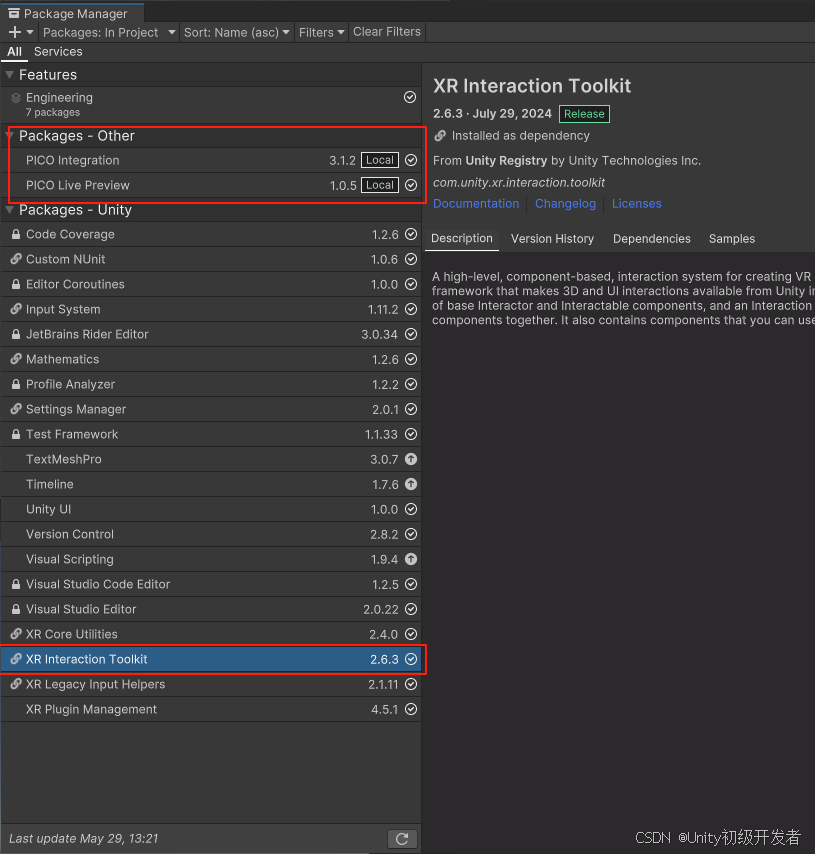Select the Unity UI package
This screenshot has width=815, height=854.
[x=211, y=509]
